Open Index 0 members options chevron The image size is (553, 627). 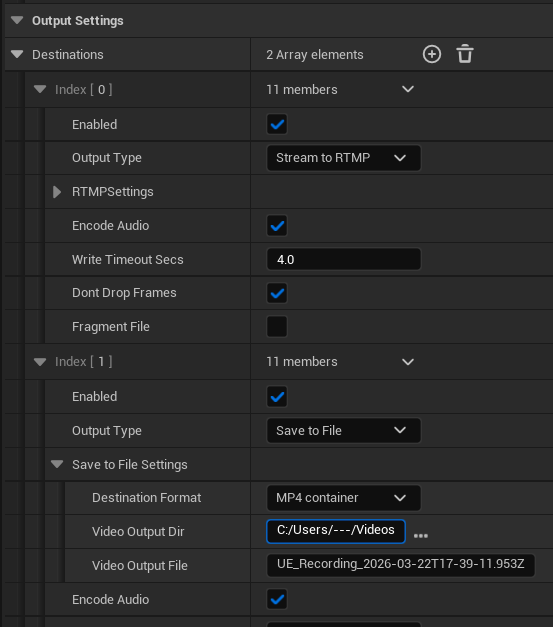point(408,89)
